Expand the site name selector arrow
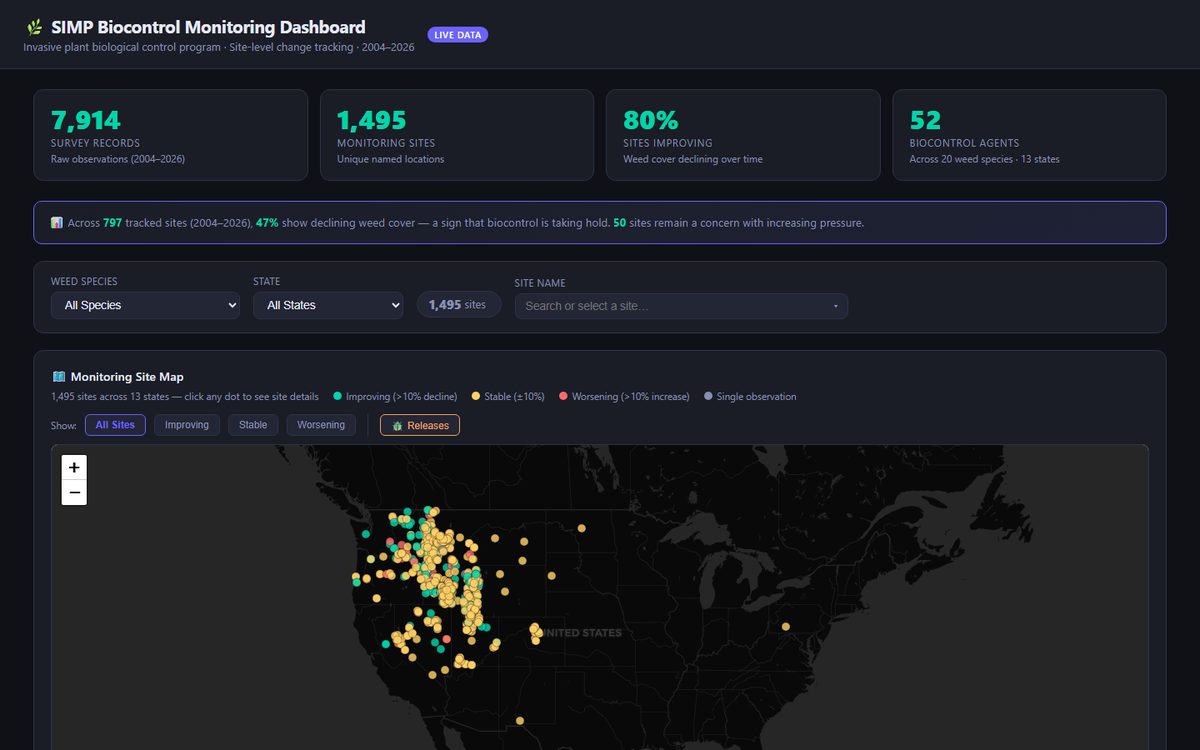 click(x=835, y=306)
